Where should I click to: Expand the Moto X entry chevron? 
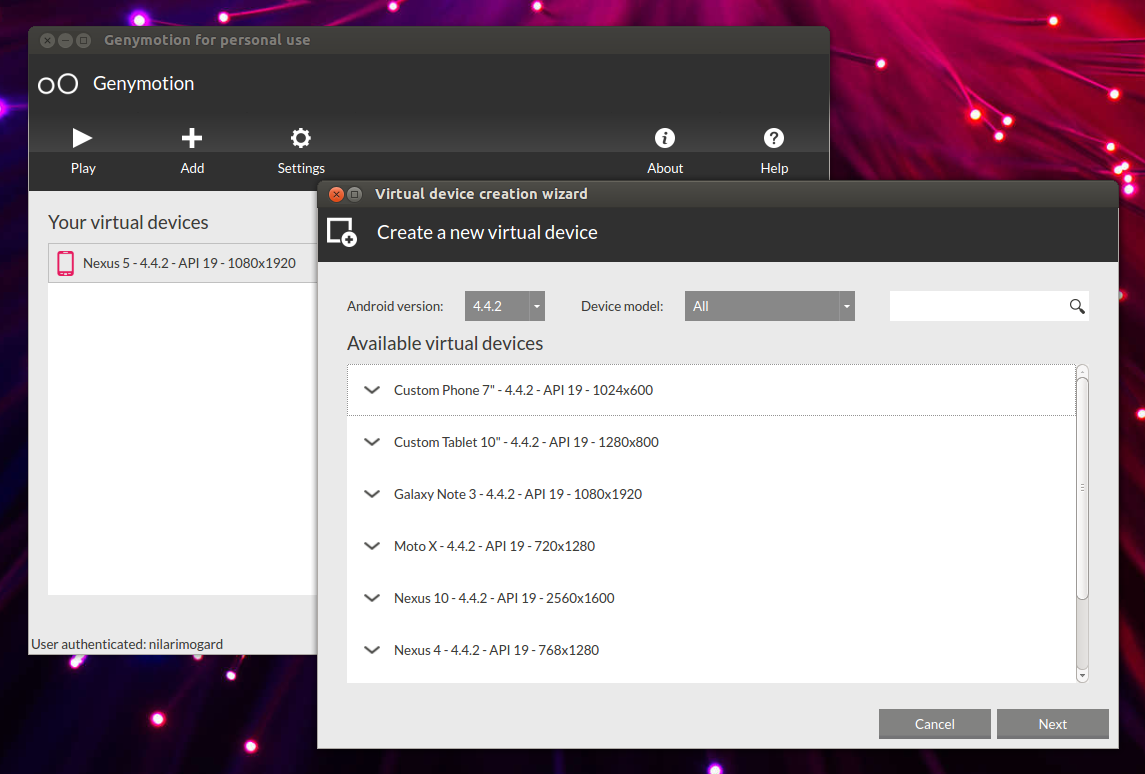tap(372, 546)
